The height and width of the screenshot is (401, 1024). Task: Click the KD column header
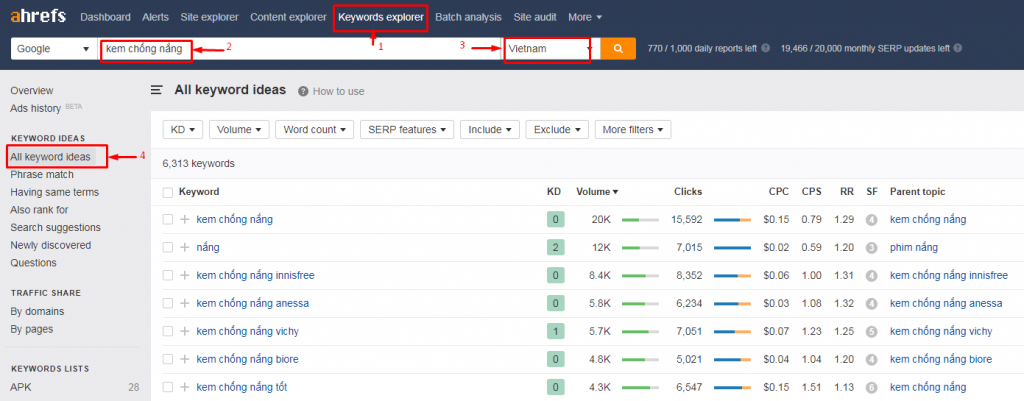[x=554, y=192]
